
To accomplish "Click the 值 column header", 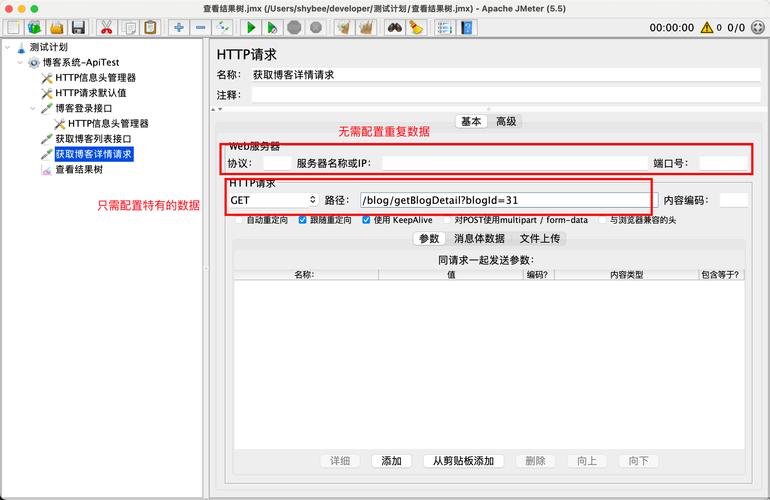I will (x=451, y=275).
